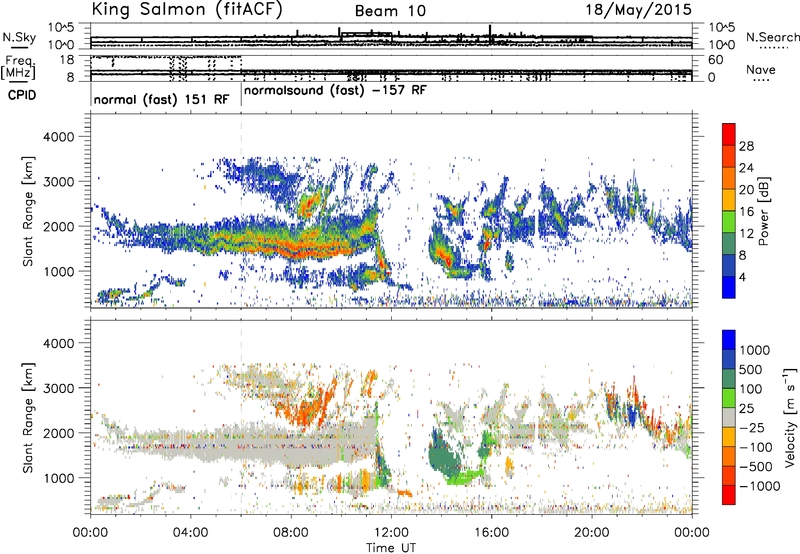Click the '18' frequency tick label
Viewport: 800px width, 554px height.
(x=67, y=60)
